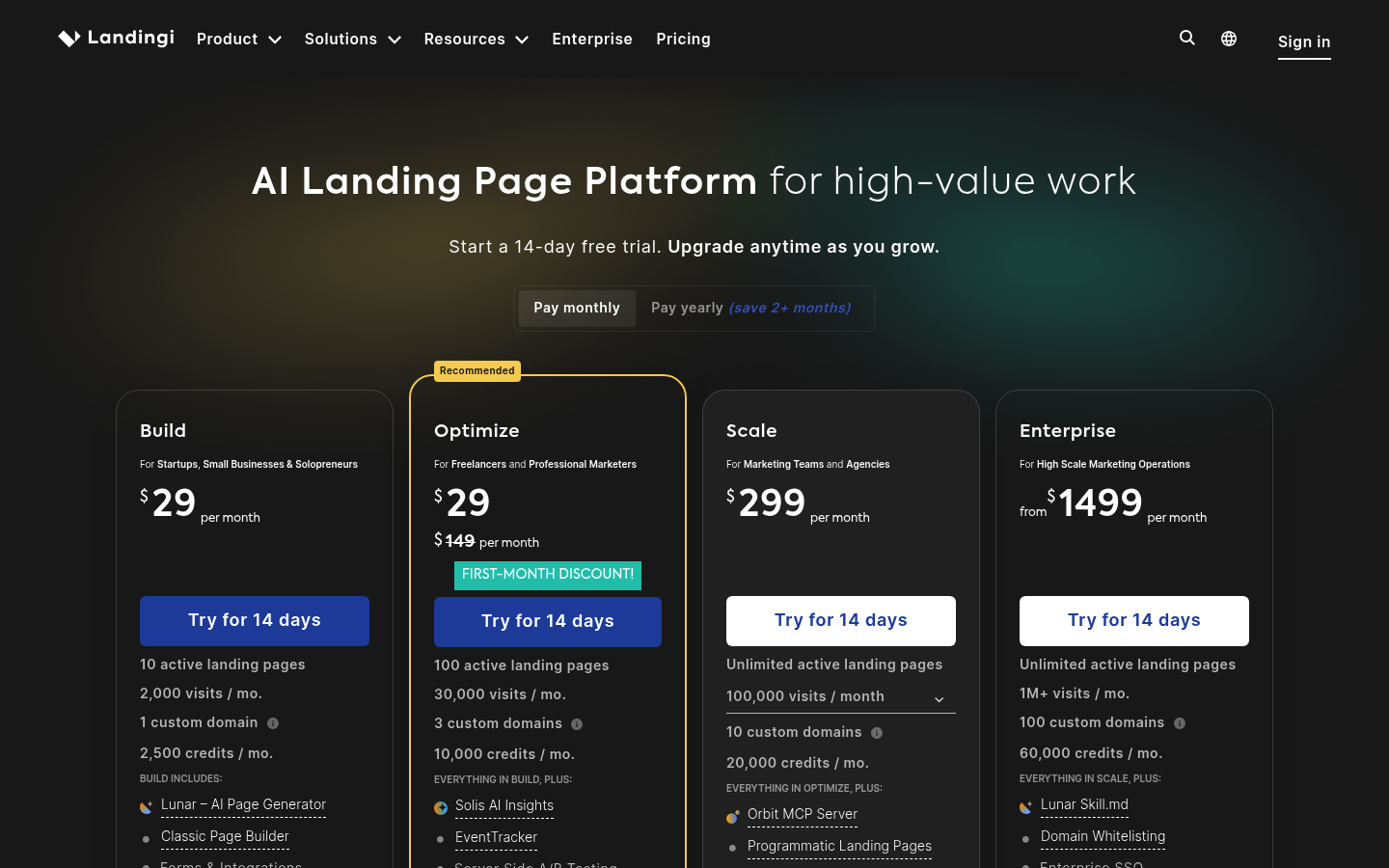Click the Lunar AI Page Generator icon
Image resolution: width=1389 pixels, height=868 pixels.
point(147,807)
